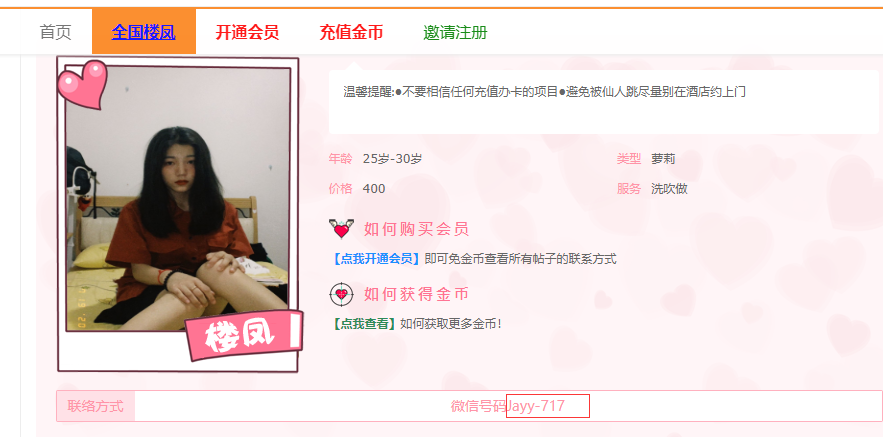Click the pink heart sticker on the photo frame
883x437 pixels.
pos(82,84)
